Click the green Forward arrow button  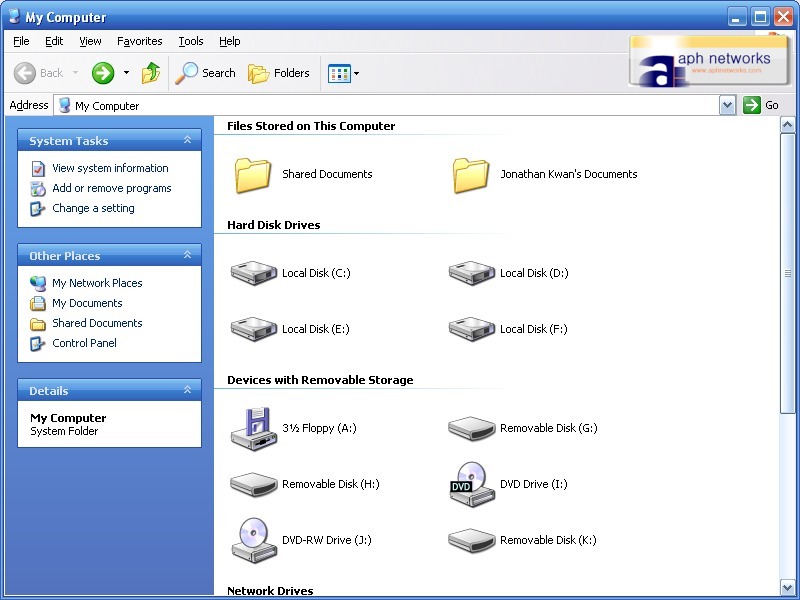click(103, 73)
